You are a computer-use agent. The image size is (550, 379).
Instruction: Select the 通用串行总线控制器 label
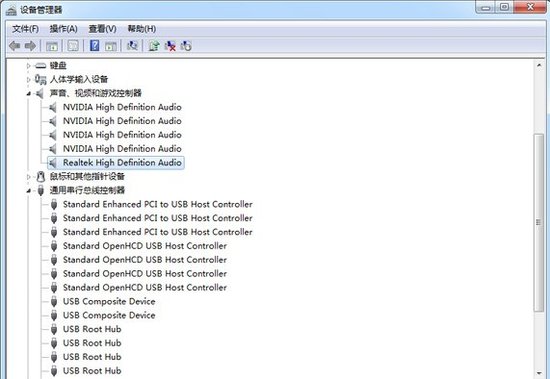click(x=87, y=190)
